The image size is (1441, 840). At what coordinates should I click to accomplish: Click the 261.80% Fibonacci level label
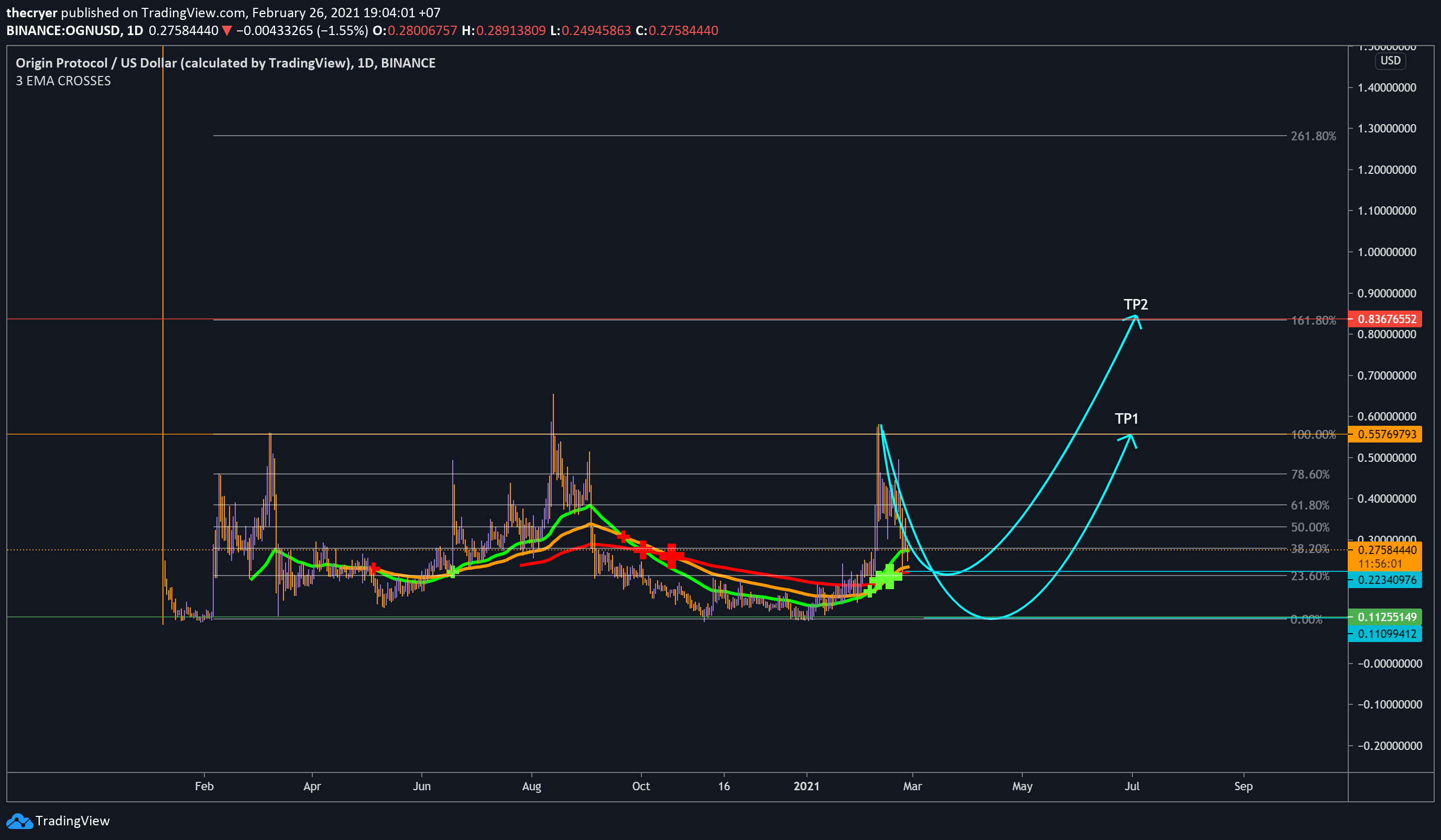click(x=1314, y=136)
